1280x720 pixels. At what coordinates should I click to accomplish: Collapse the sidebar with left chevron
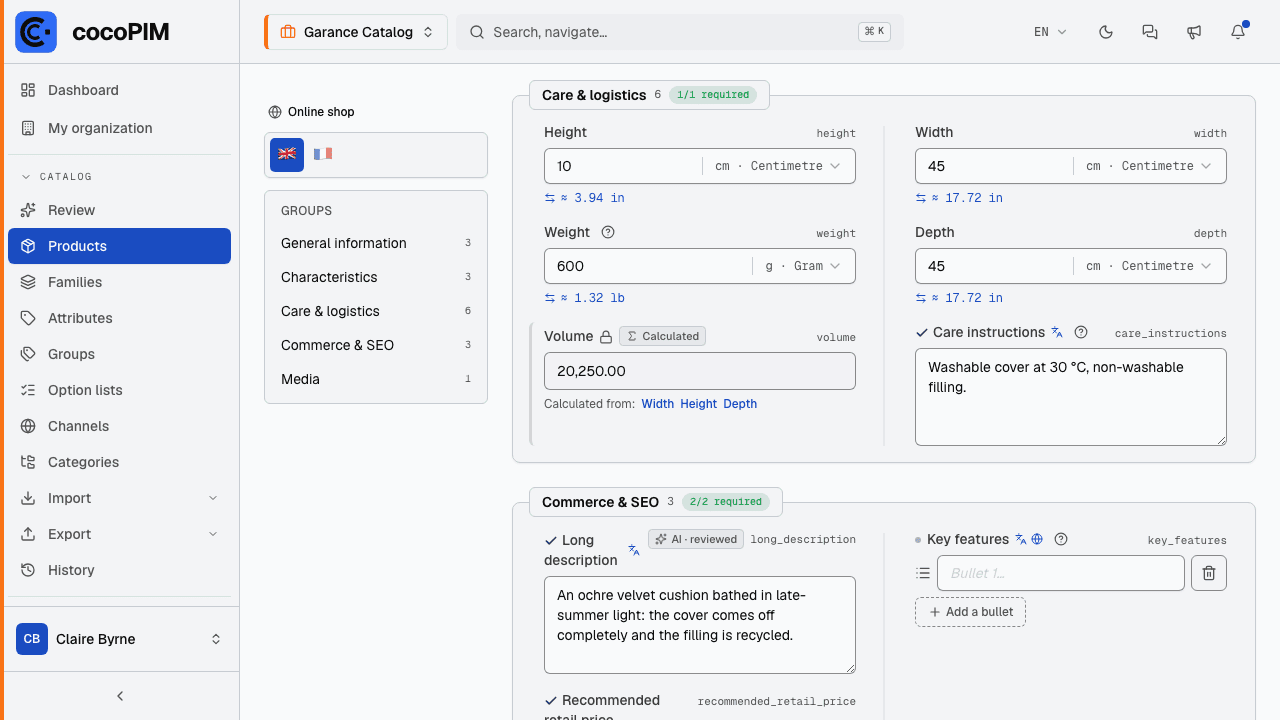pos(120,696)
